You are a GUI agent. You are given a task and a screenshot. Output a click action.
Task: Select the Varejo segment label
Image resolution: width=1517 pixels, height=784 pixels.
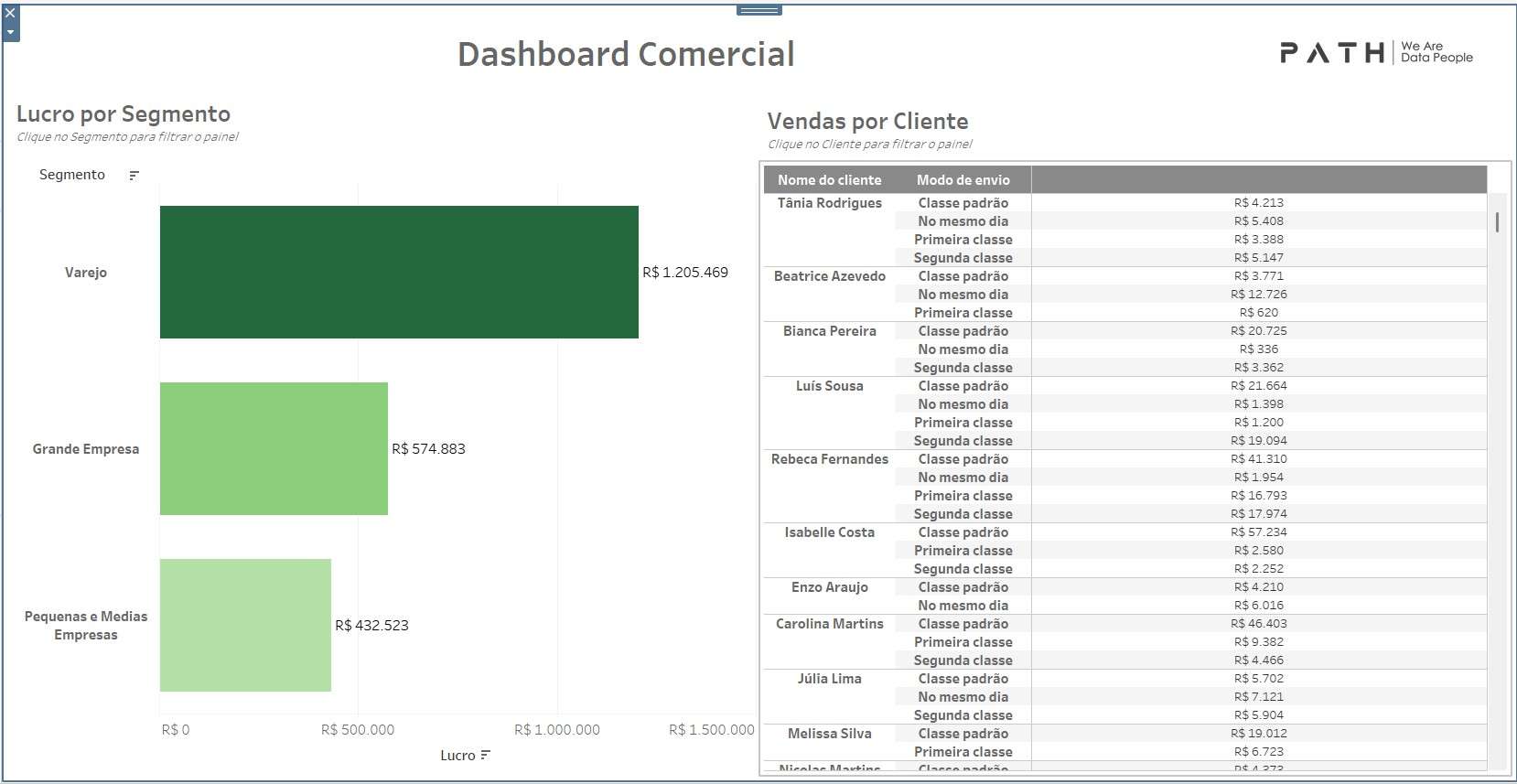pyautogui.click(x=86, y=273)
